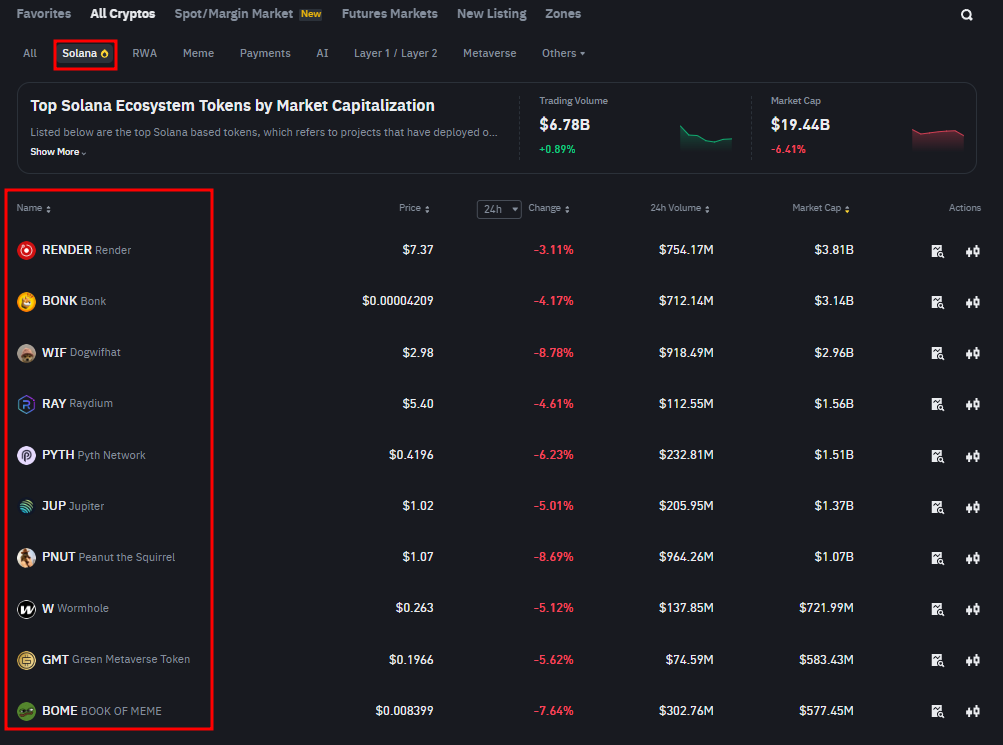Open chart details icon for GMT row

click(x=937, y=661)
